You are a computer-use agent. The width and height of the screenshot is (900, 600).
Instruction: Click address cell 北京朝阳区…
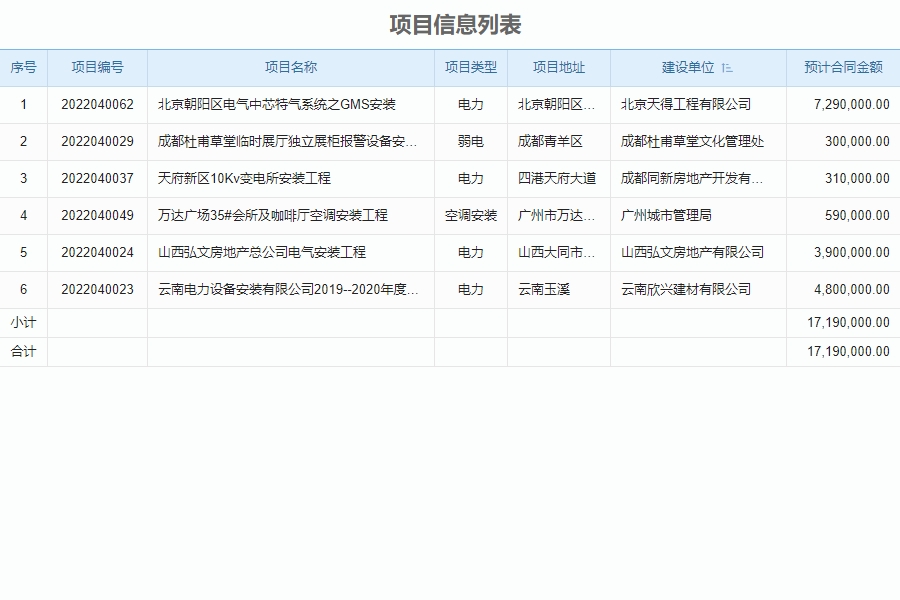pos(556,104)
